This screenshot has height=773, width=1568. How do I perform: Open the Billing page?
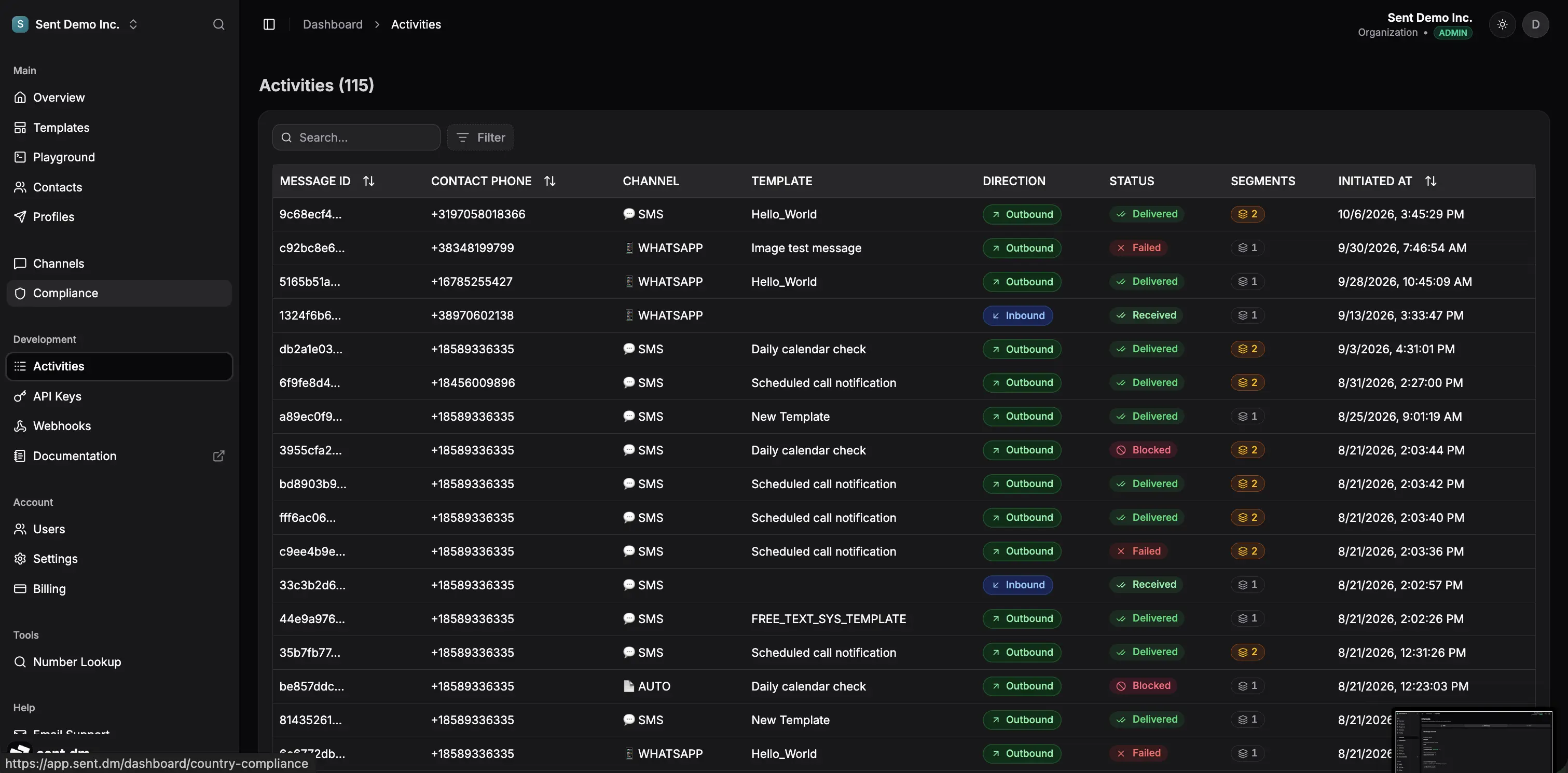point(119,589)
